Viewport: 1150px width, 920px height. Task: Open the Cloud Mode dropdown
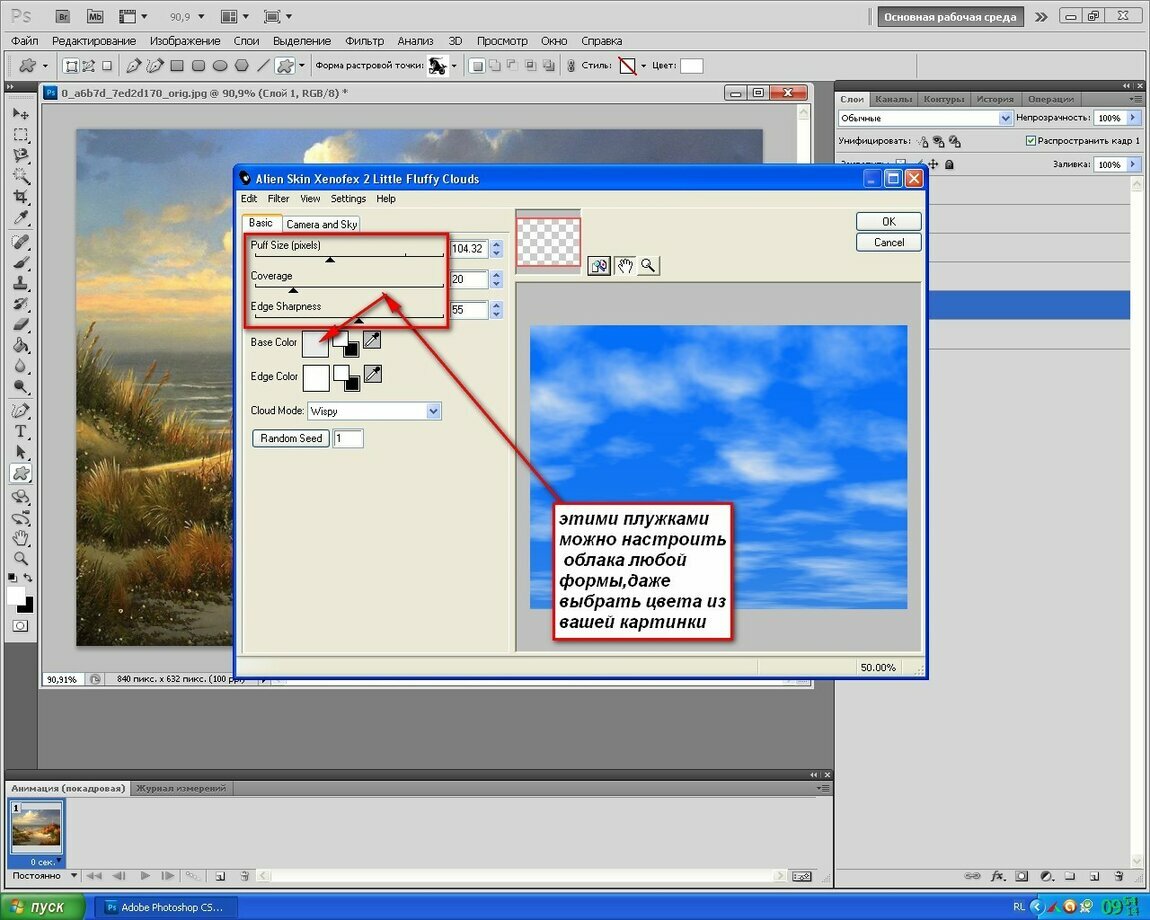[x=374, y=411]
